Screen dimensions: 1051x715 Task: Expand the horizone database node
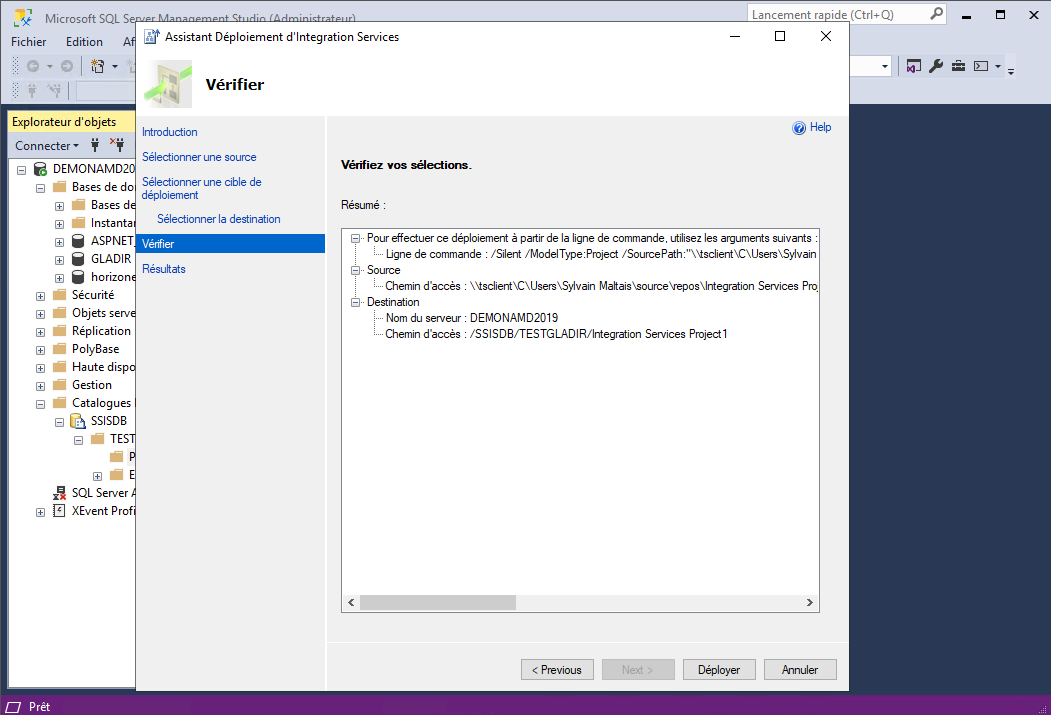pos(59,278)
